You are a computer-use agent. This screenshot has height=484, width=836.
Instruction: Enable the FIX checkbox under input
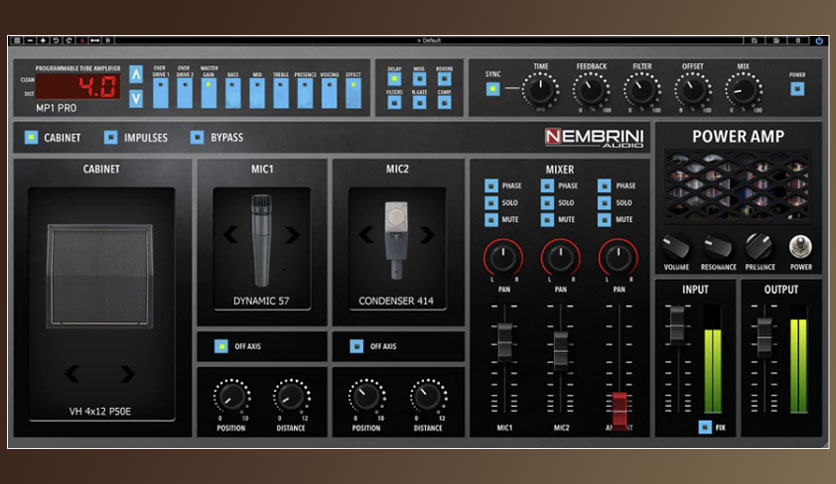(x=705, y=427)
